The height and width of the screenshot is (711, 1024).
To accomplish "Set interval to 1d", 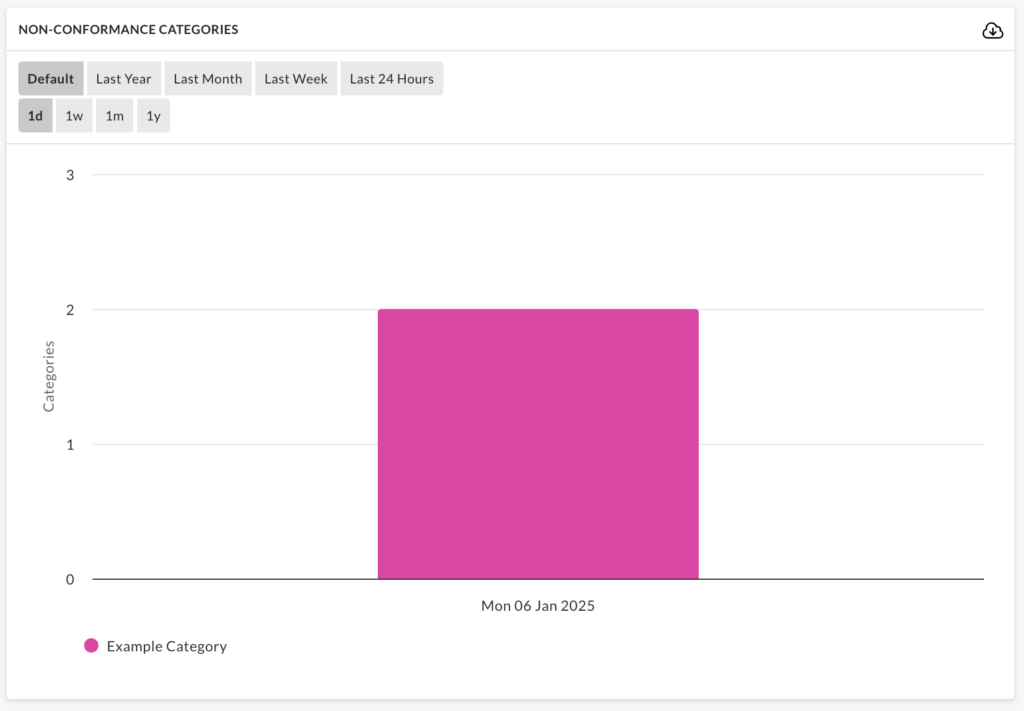I will (35, 116).
